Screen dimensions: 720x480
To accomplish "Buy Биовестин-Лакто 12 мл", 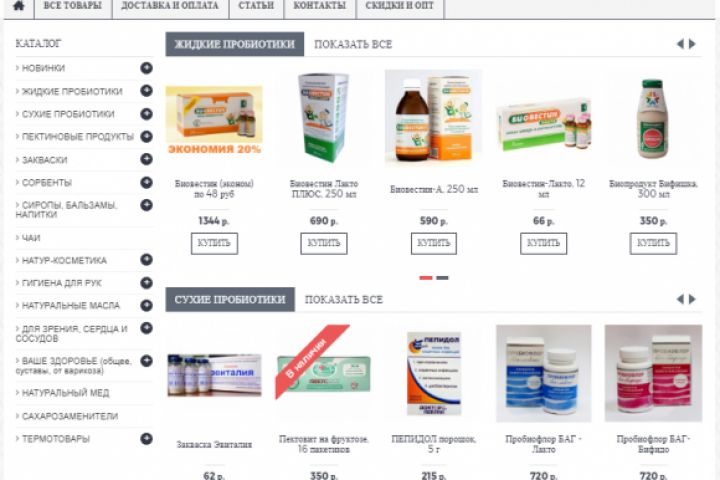I will 543,243.
